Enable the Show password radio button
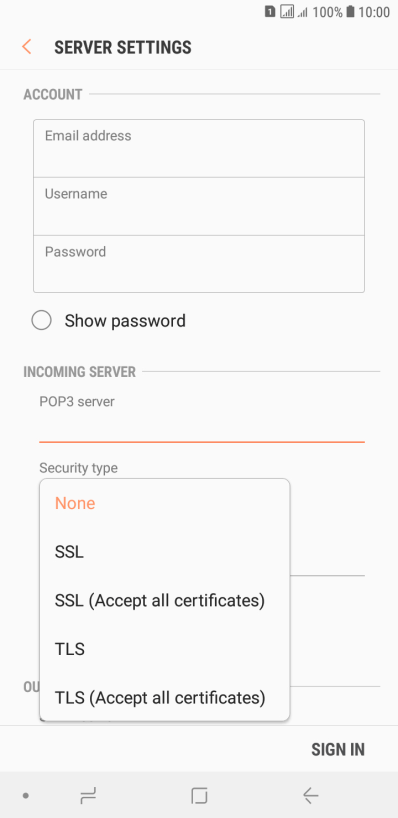 (41, 320)
